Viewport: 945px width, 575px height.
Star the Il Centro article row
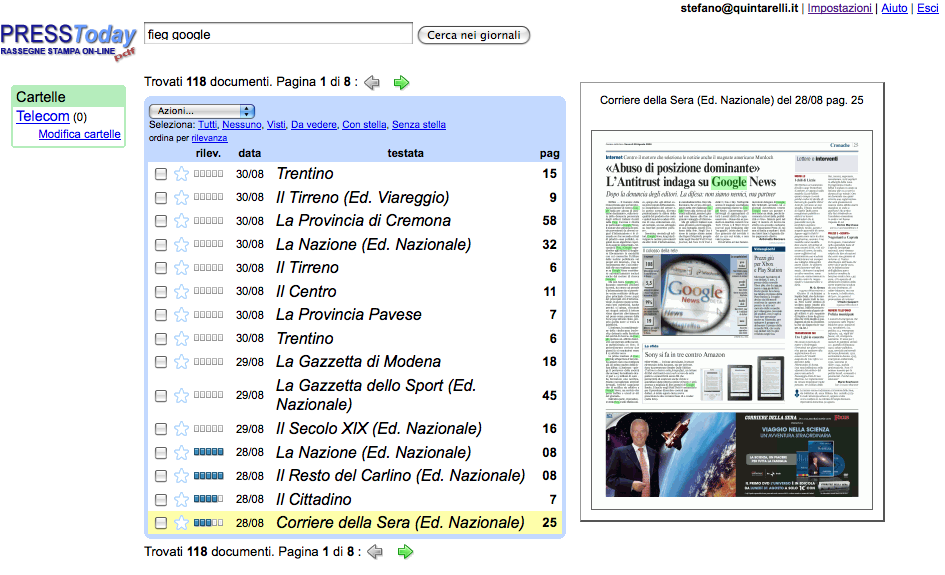click(x=181, y=292)
